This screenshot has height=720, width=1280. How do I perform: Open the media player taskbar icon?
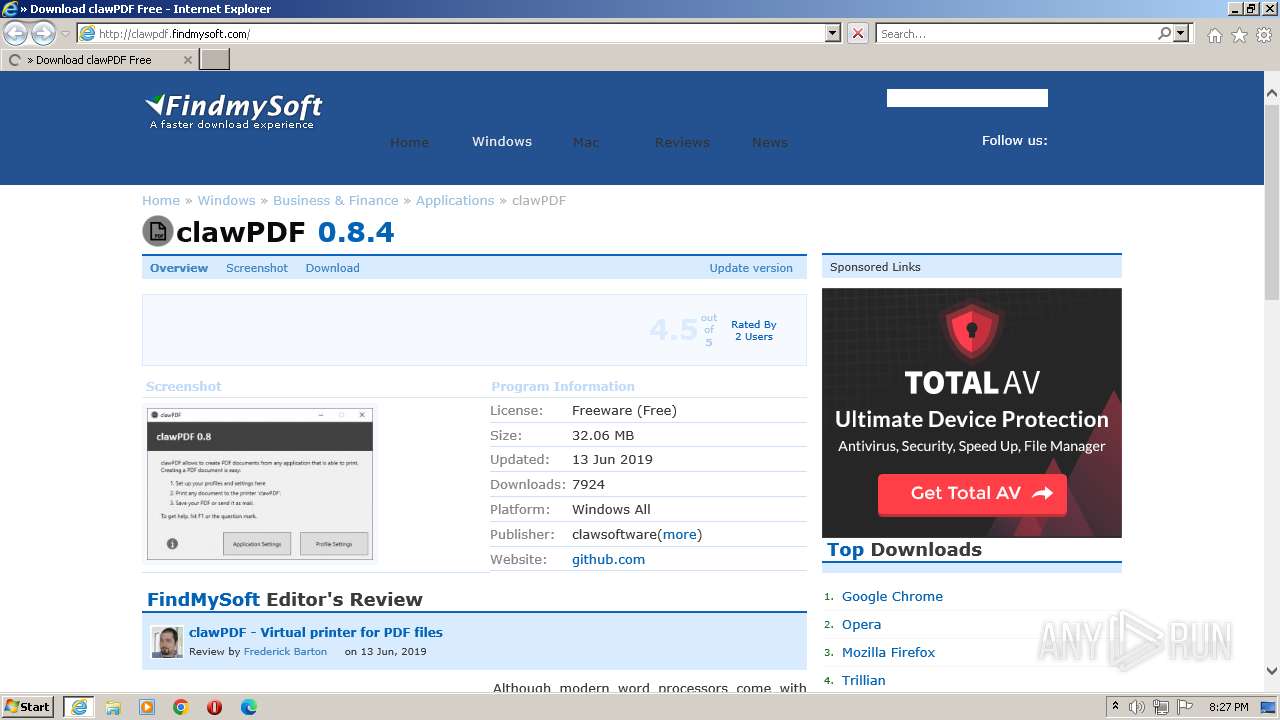[147, 707]
